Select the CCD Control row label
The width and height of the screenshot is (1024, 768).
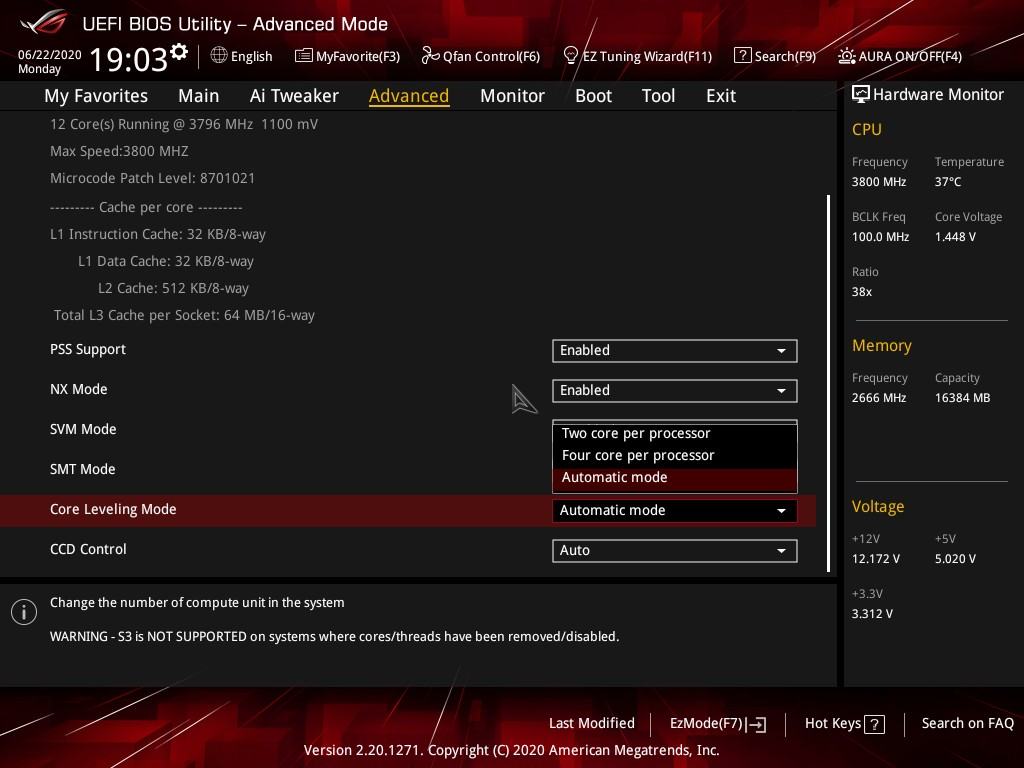(88, 549)
